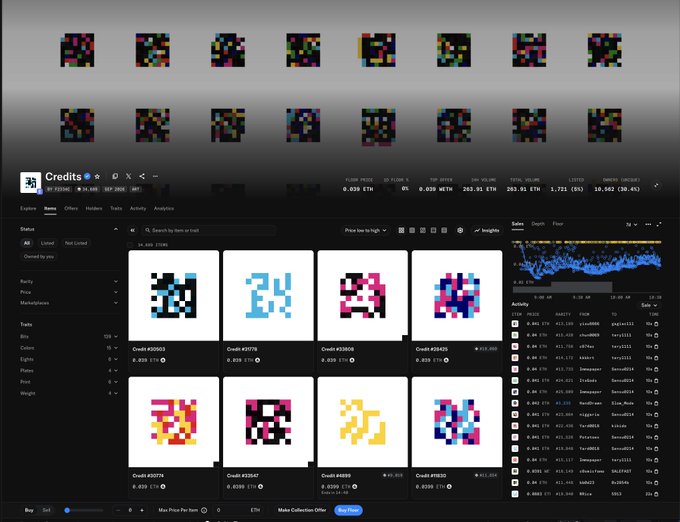Click the Credits collection avatar
Image resolution: width=680 pixels, height=522 pixels.
coord(30,182)
